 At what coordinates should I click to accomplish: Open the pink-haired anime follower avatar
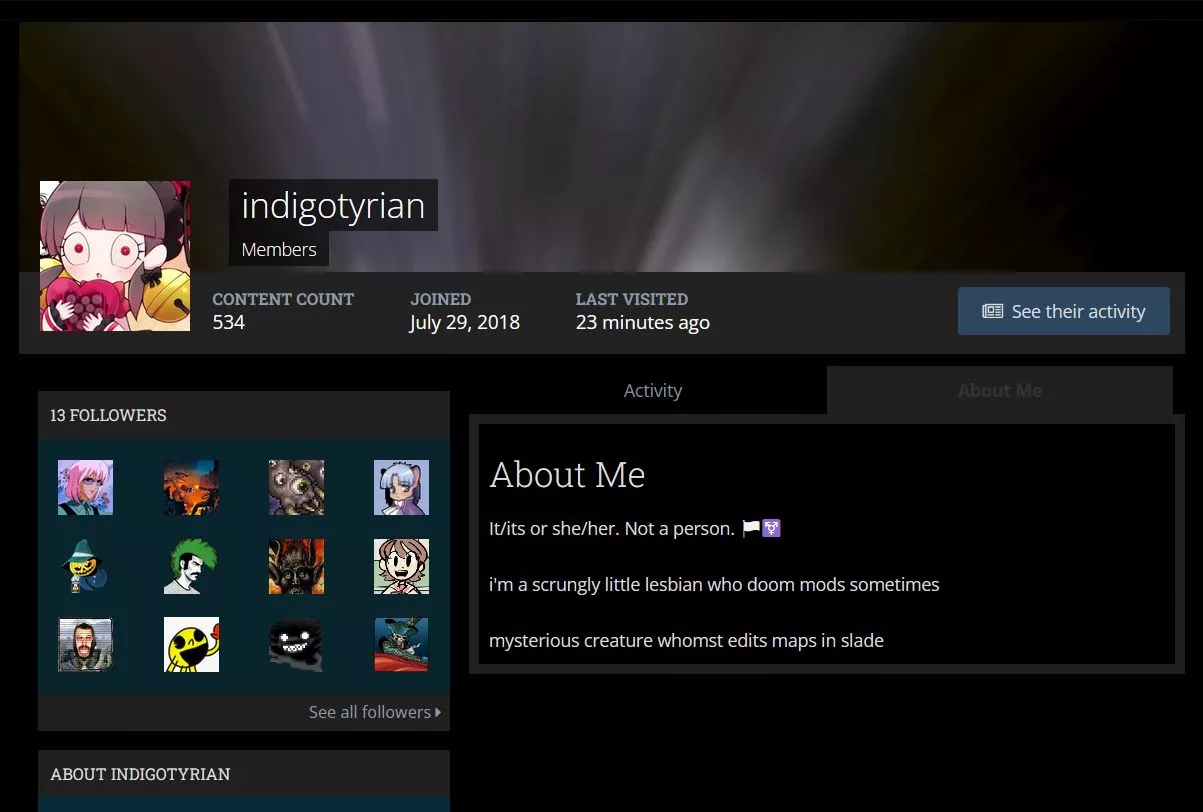click(85, 487)
